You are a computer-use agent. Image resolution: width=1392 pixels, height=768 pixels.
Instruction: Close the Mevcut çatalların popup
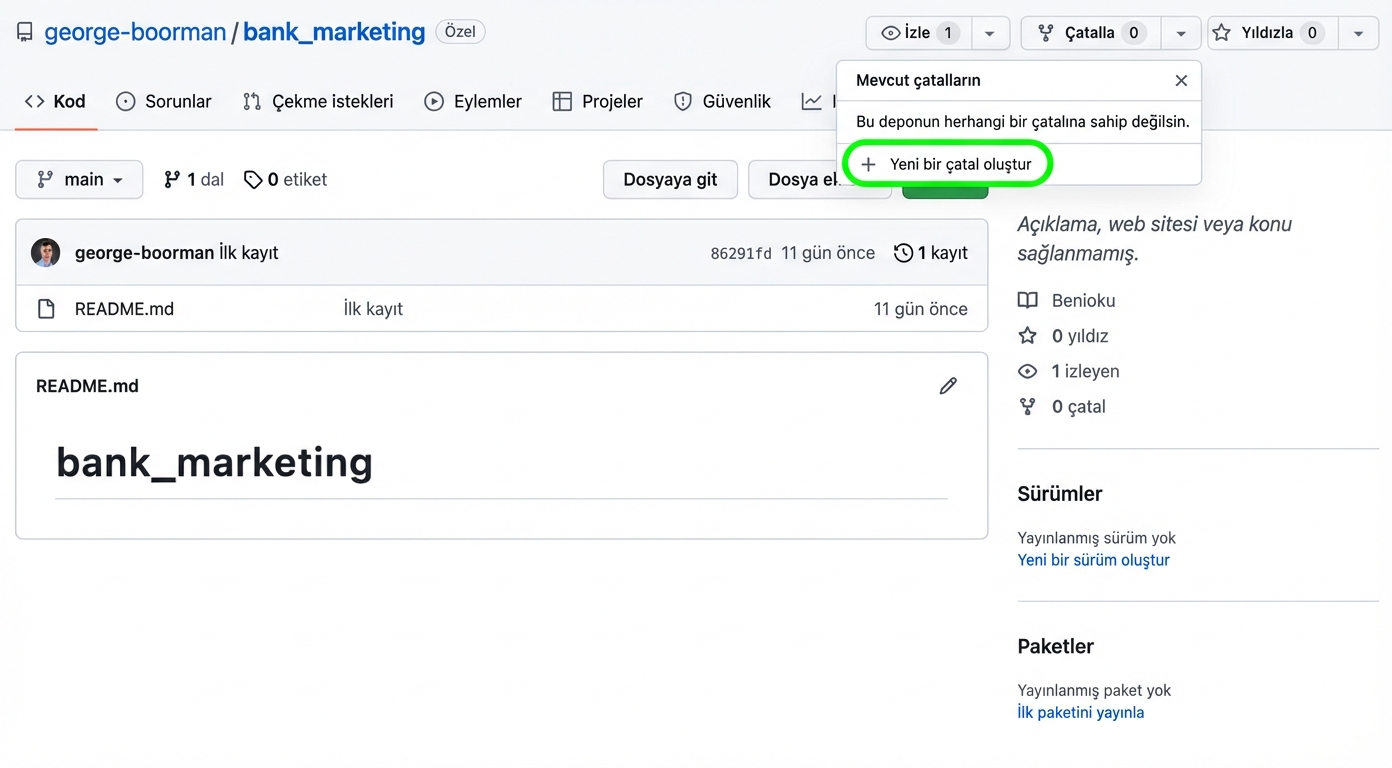[1181, 80]
